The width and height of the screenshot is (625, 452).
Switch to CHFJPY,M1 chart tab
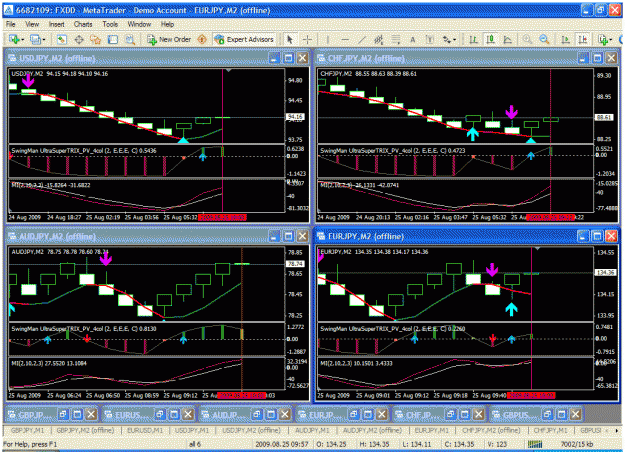550,430
